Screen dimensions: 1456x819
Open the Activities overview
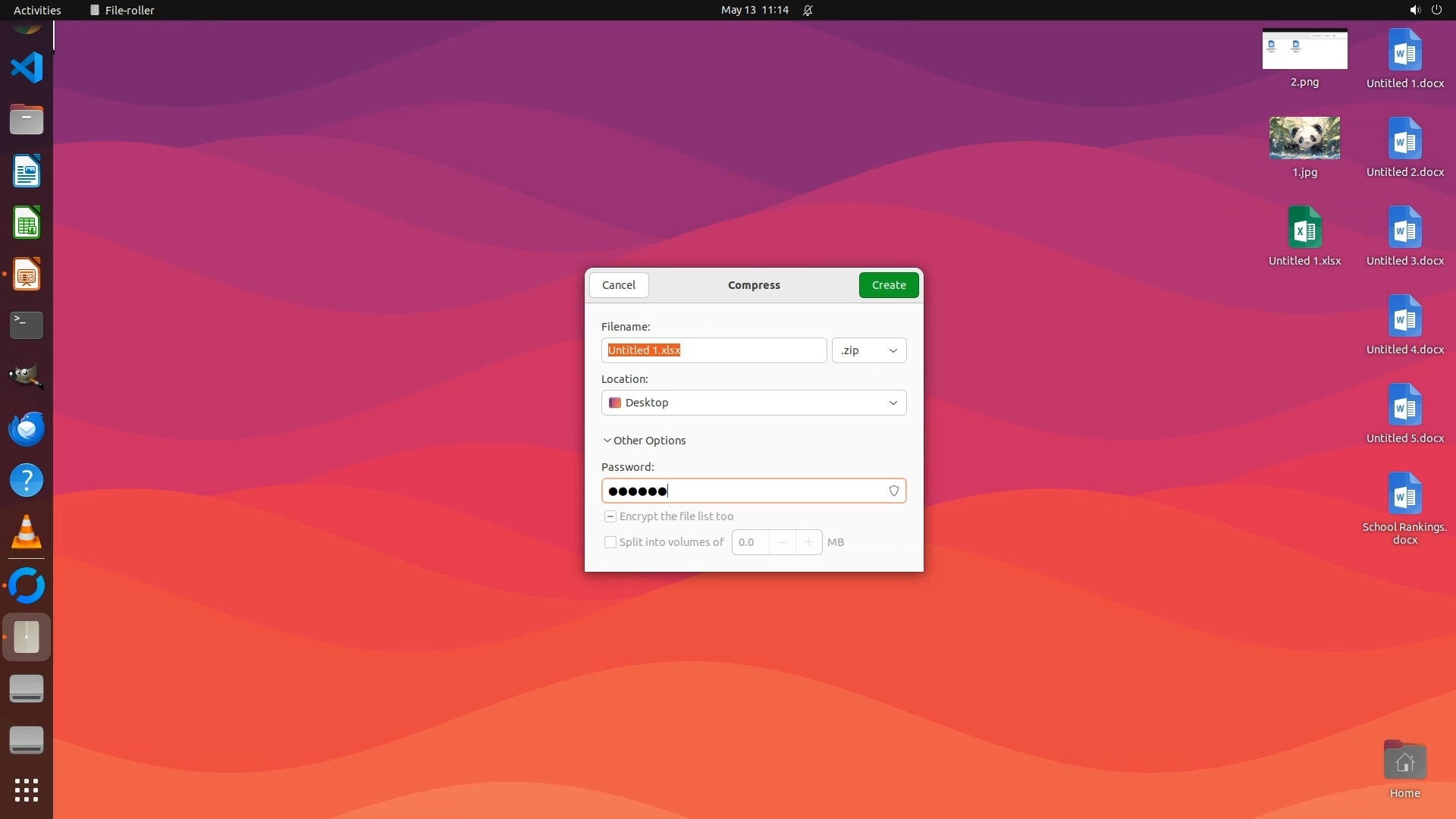37,10
